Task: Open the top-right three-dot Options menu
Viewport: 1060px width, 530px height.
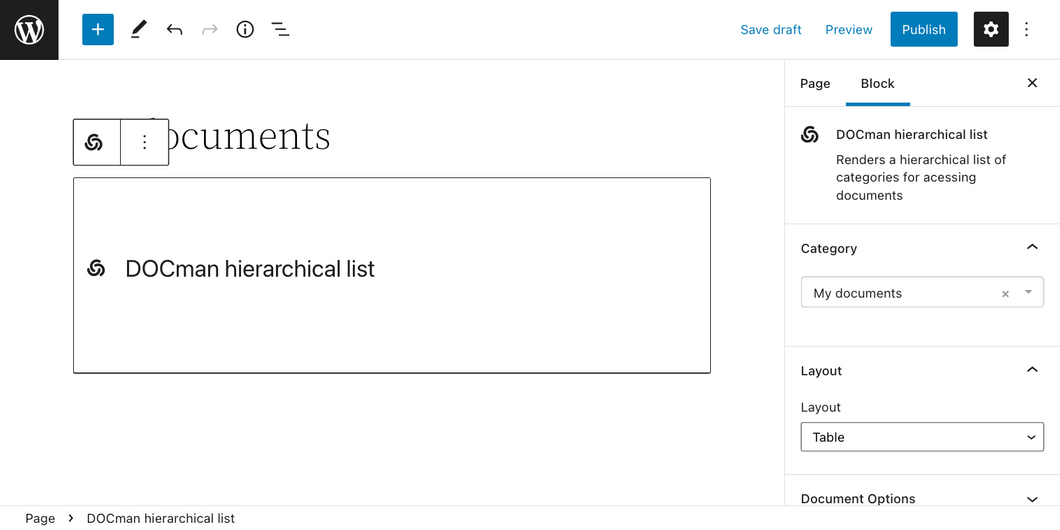Action: pyautogui.click(x=1027, y=30)
